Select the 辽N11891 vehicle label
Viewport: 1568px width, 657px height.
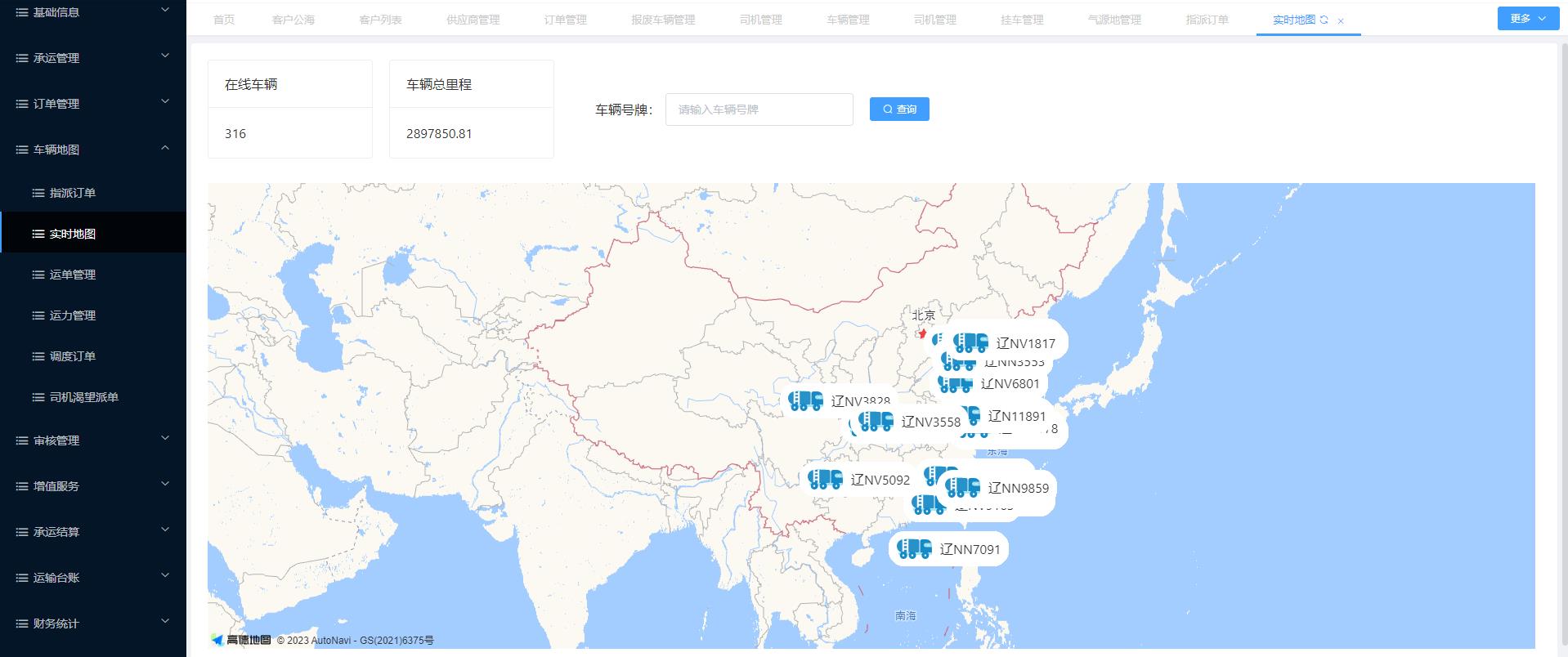[x=1017, y=416]
